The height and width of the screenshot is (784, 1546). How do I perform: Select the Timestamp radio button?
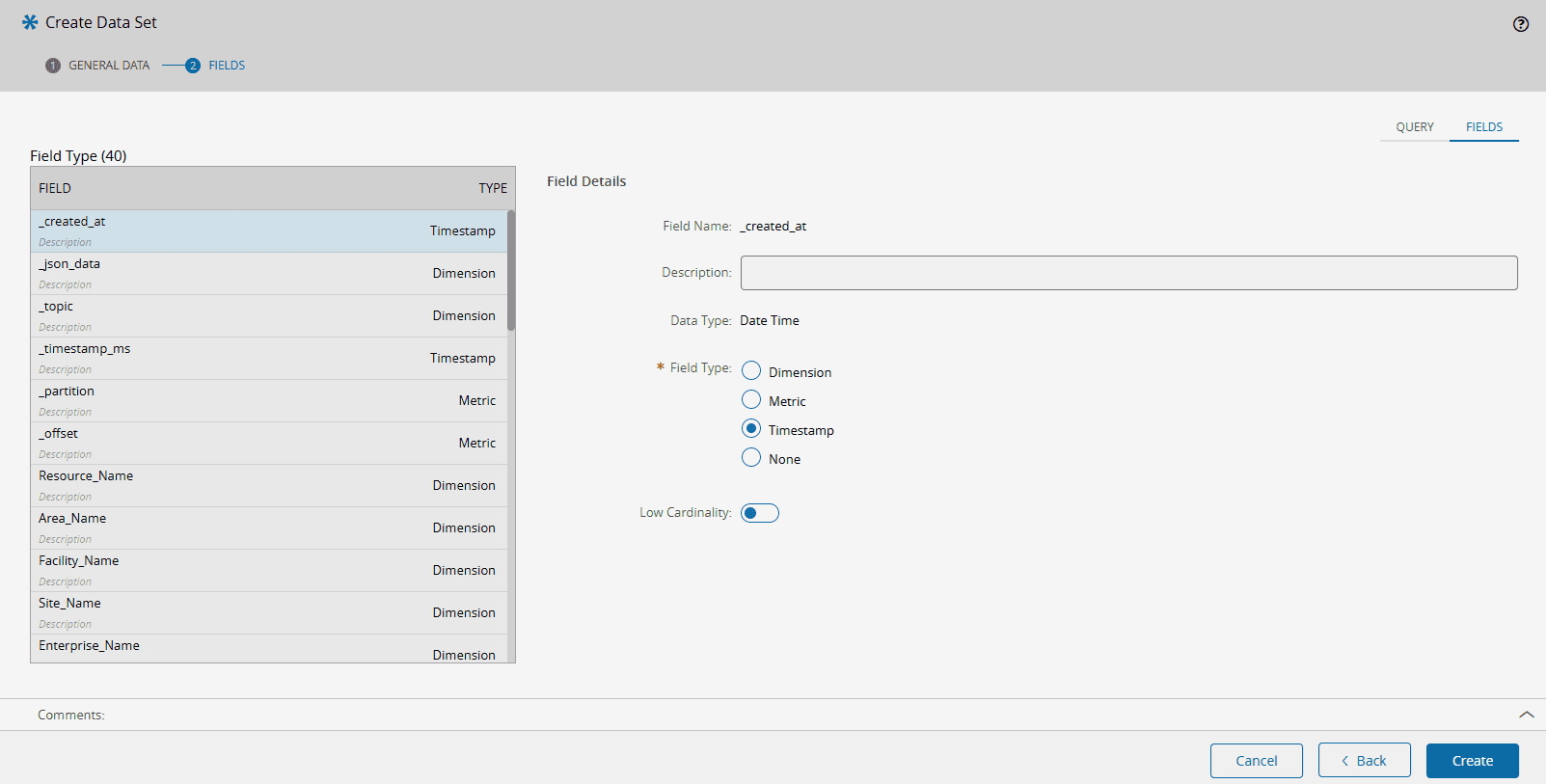point(751,429)
